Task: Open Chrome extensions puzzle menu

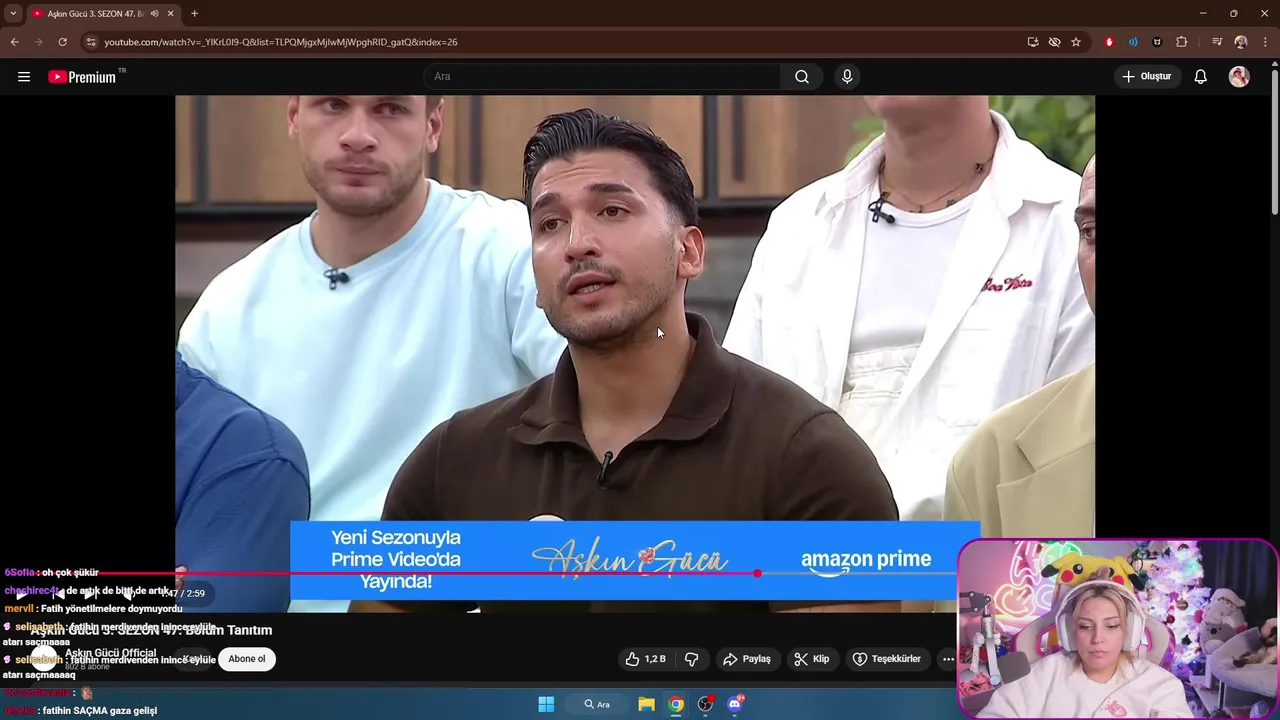Action: point(1182,42)
